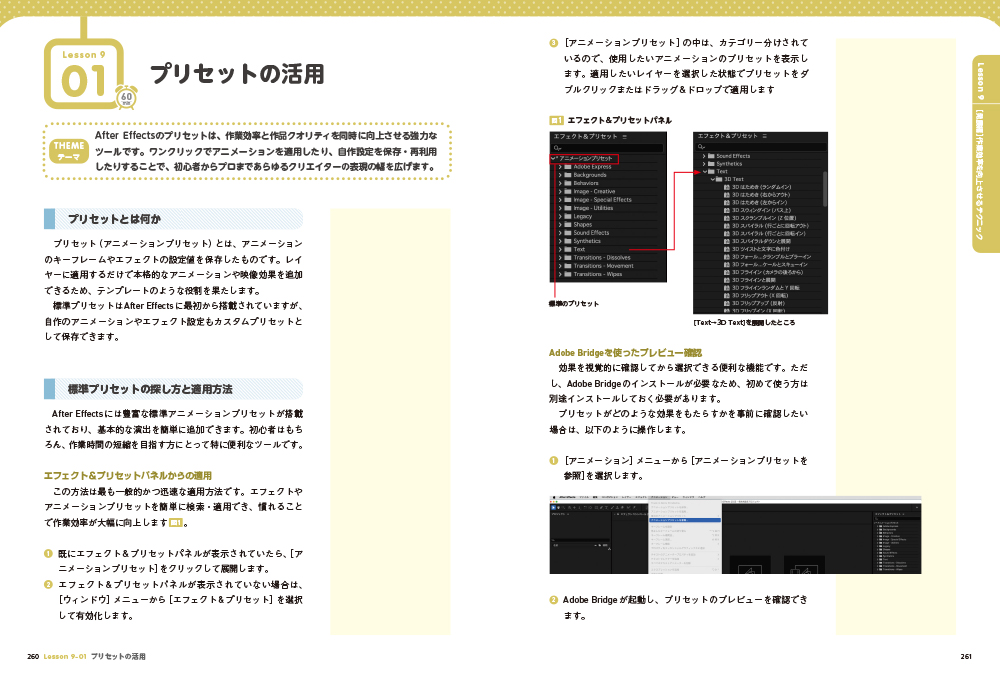Select the Selection arrow tool in the After Effects toolbar
1000x679 pixels.
click(x=555, y=507)
